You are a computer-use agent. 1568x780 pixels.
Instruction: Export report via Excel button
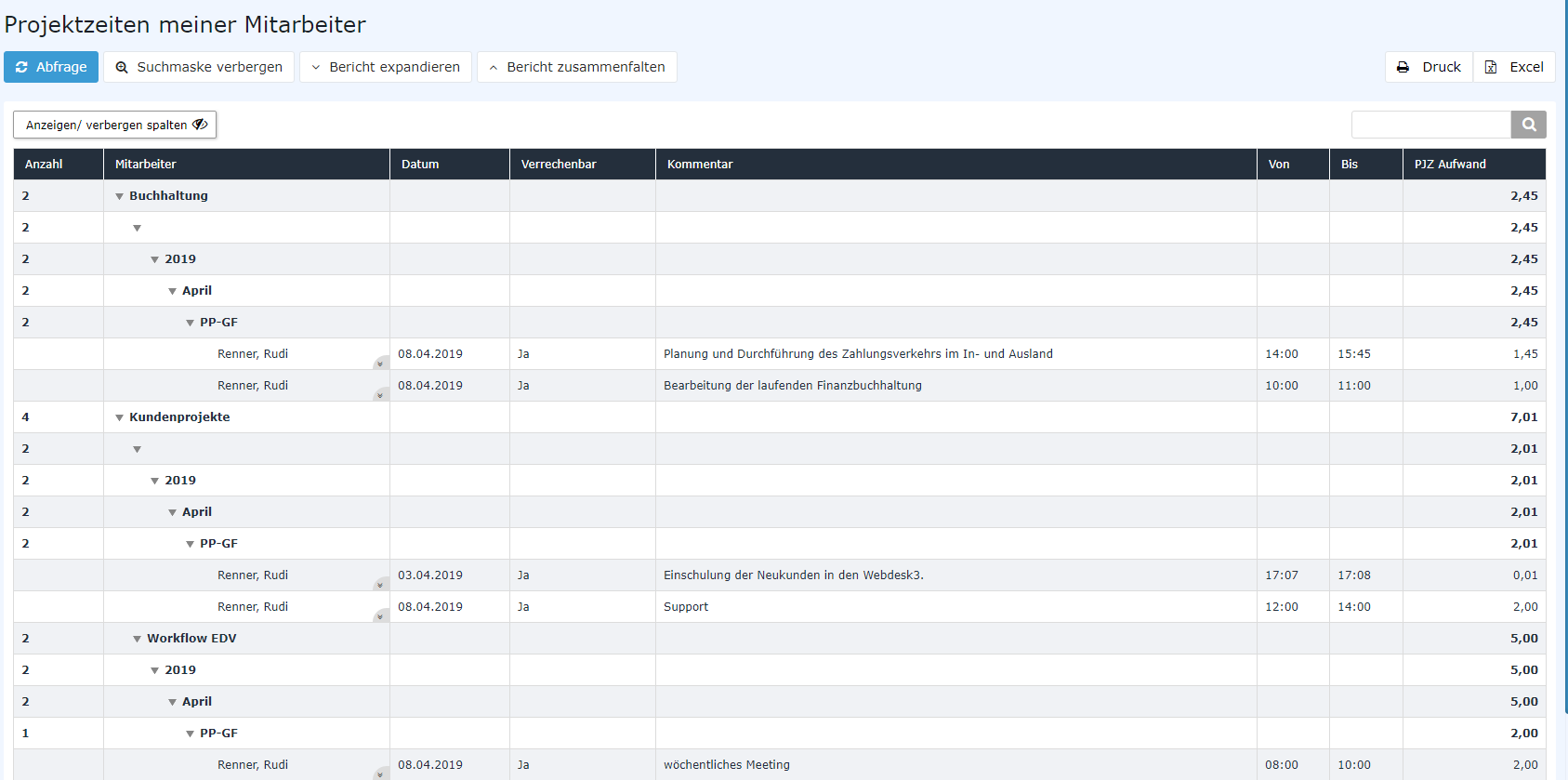click(x=1514, y=67)
